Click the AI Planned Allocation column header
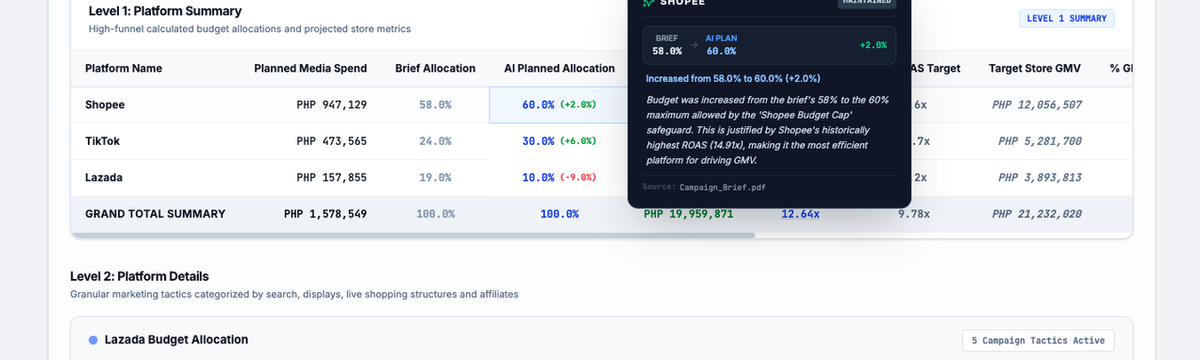Screen dimensions: 1200x360 pyautogui.click(x=559, y=69)
